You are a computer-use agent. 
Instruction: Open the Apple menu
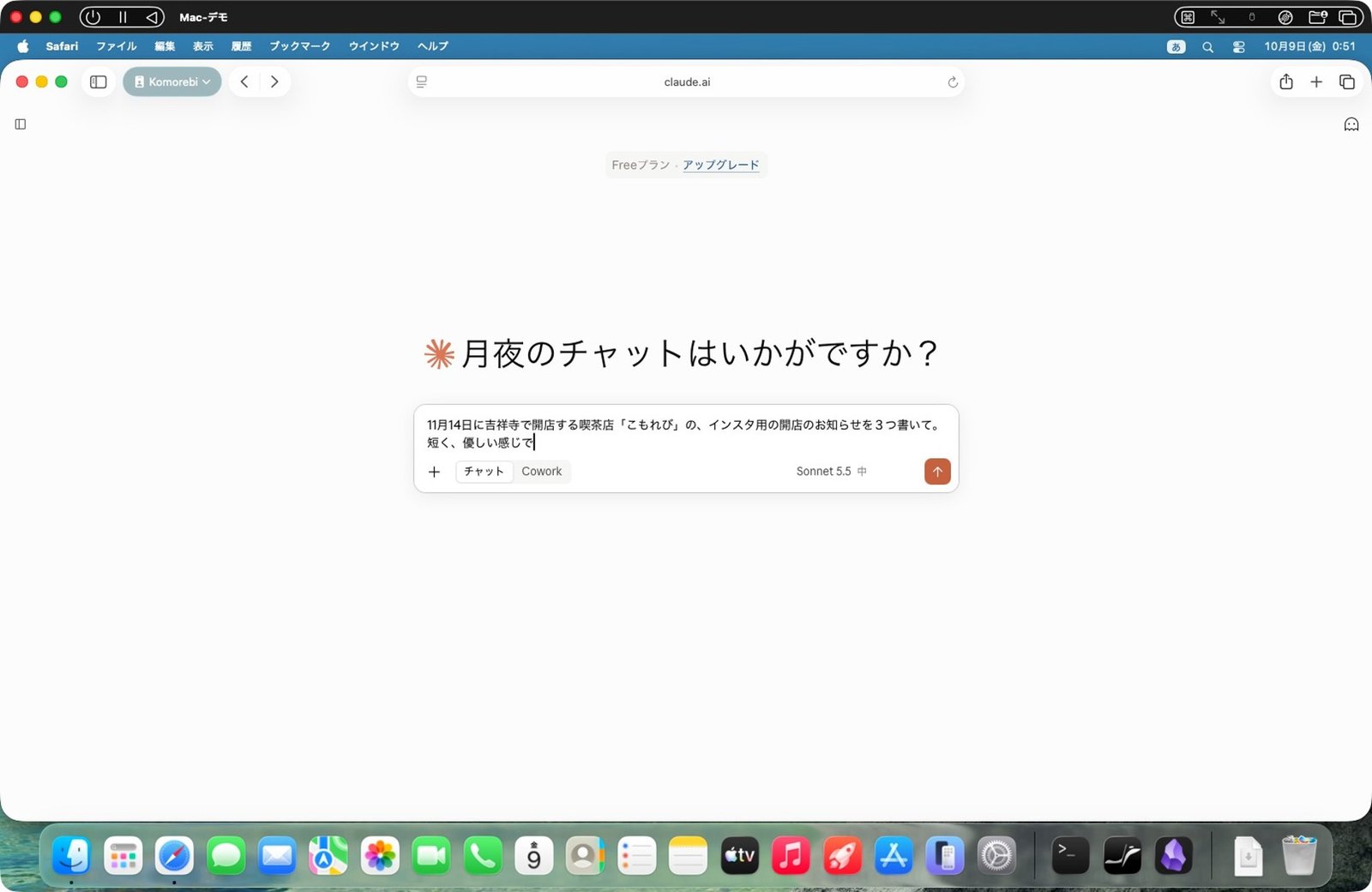point(23,46)
